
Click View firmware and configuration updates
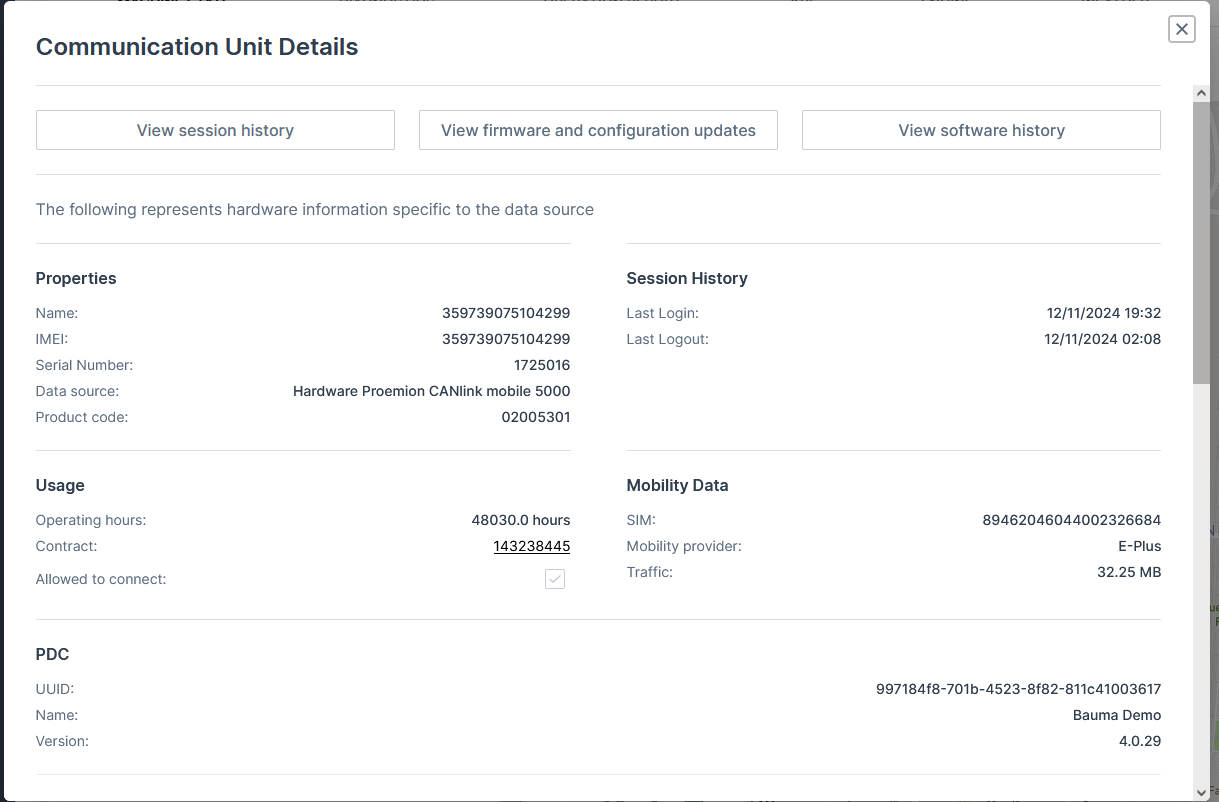[x=598, y=130]
